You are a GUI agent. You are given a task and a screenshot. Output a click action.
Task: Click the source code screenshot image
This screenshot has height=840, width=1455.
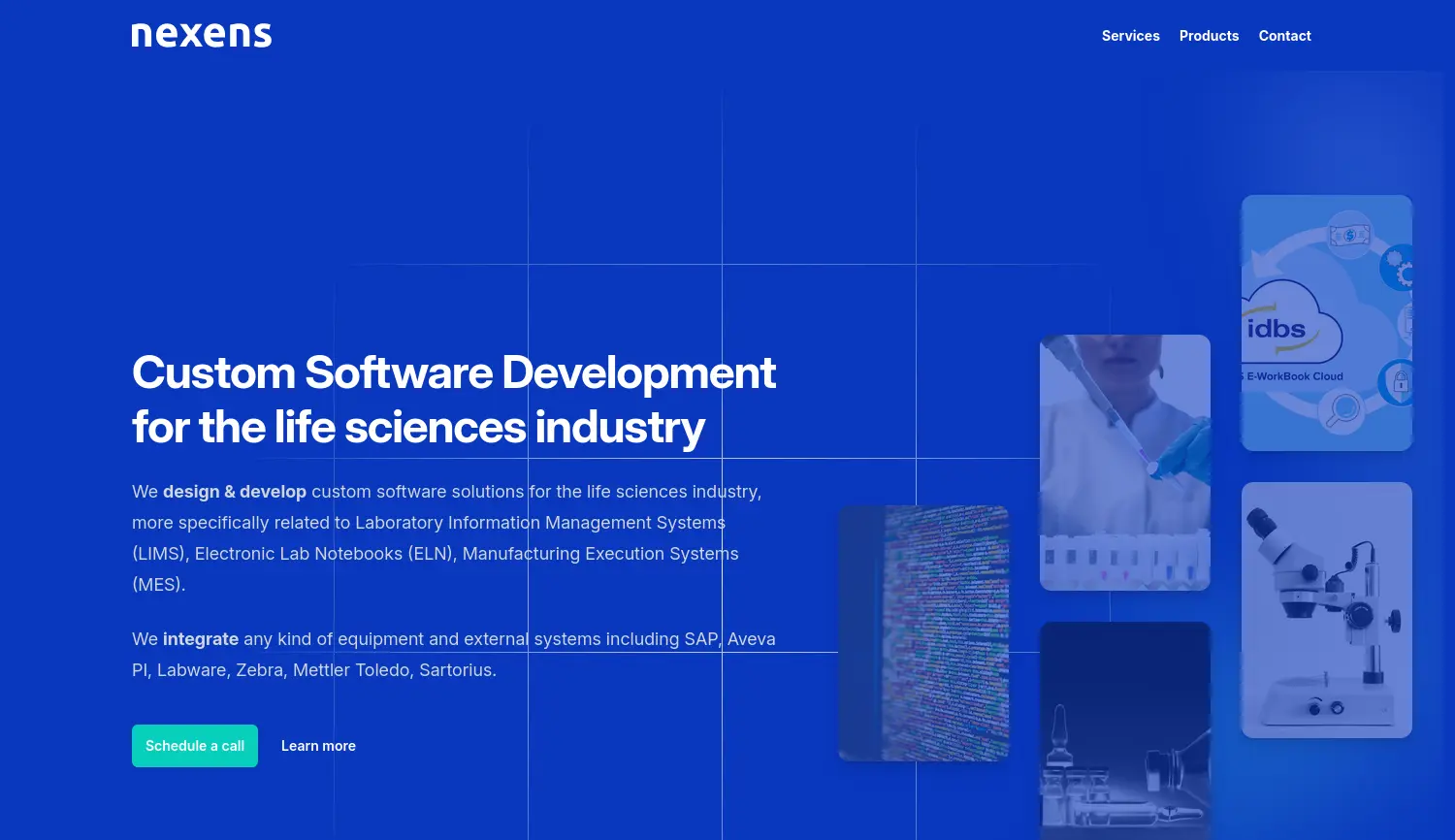(x=922, y=632)
